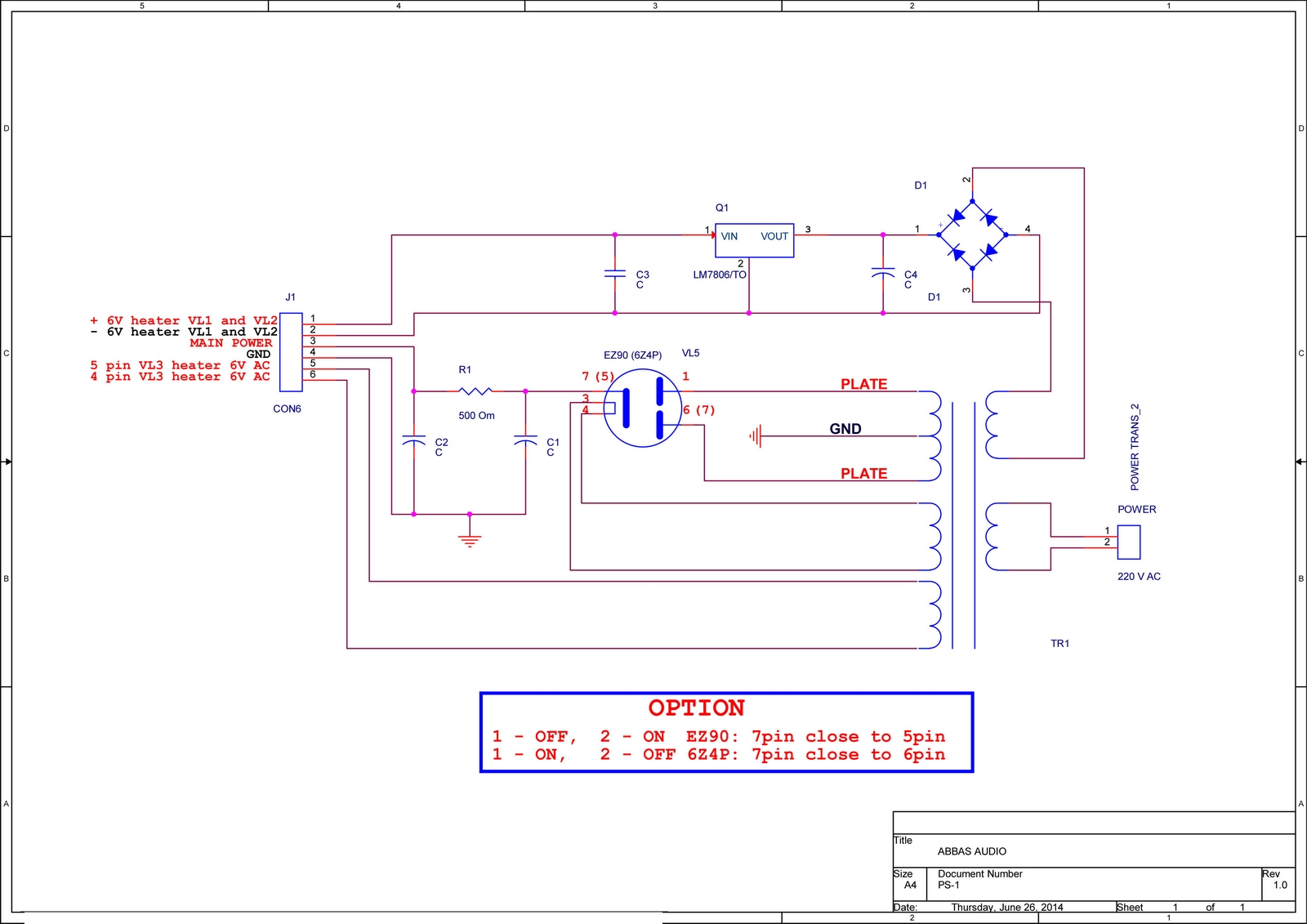The height and width of the screenshot is (924, 1307).
Task: Select capacitor C3 symbol
Action: point(614,274)
